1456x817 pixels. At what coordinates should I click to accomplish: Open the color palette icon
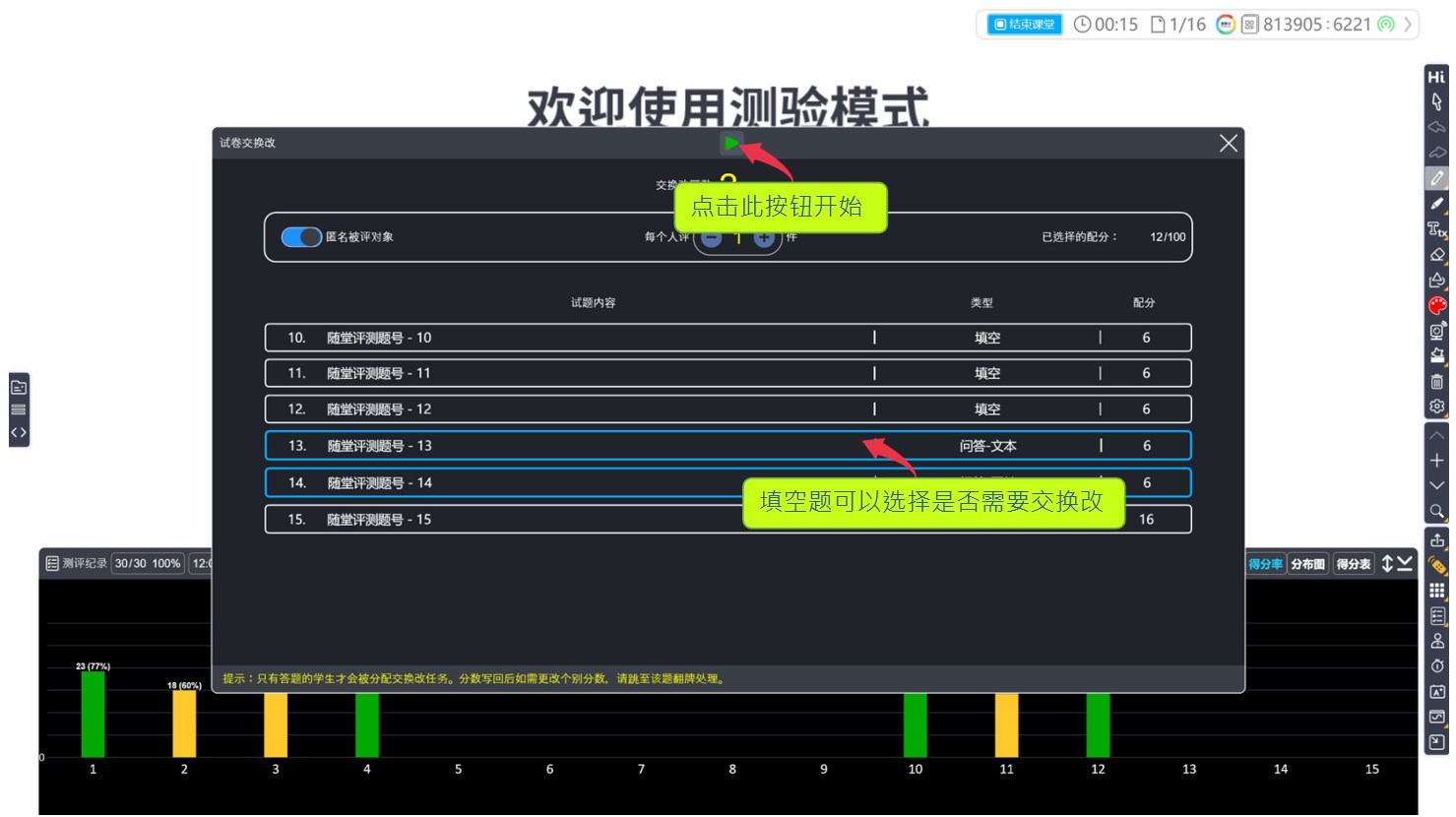pyautogui.click(x=1437, y=306)
